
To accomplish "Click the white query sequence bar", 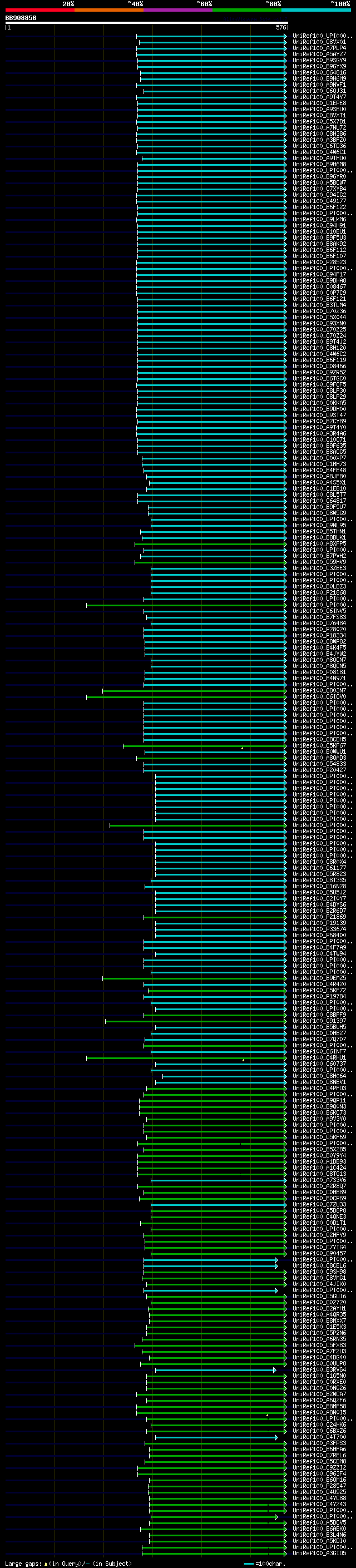I will click(x=147, y=23).
